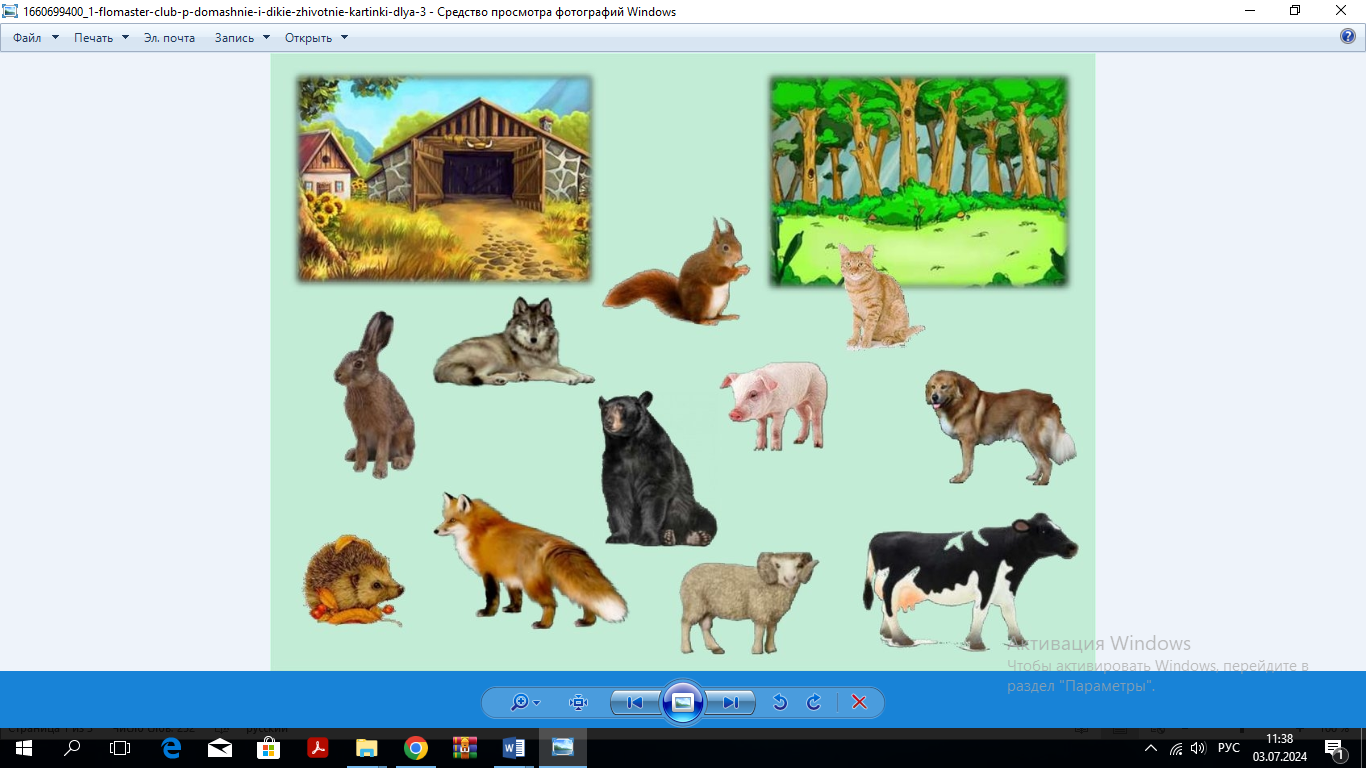The width and height of the screenshot is (1366, 768).
Task: Restore down the Photo Viewer window
Action: pyautogui.click(x=1295, y=11)
